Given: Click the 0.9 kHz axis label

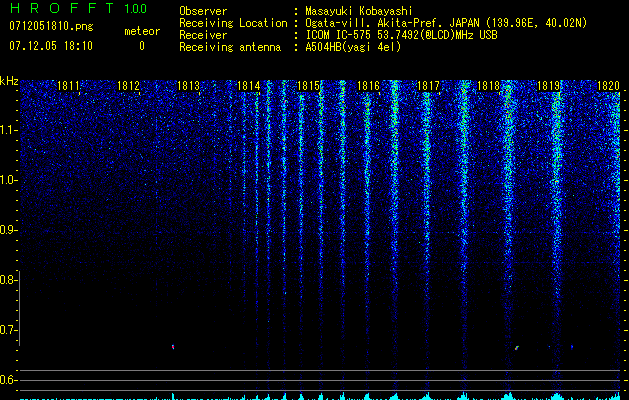Looking at the screenshot, I should pyautogui.click(x=8, y=230).
